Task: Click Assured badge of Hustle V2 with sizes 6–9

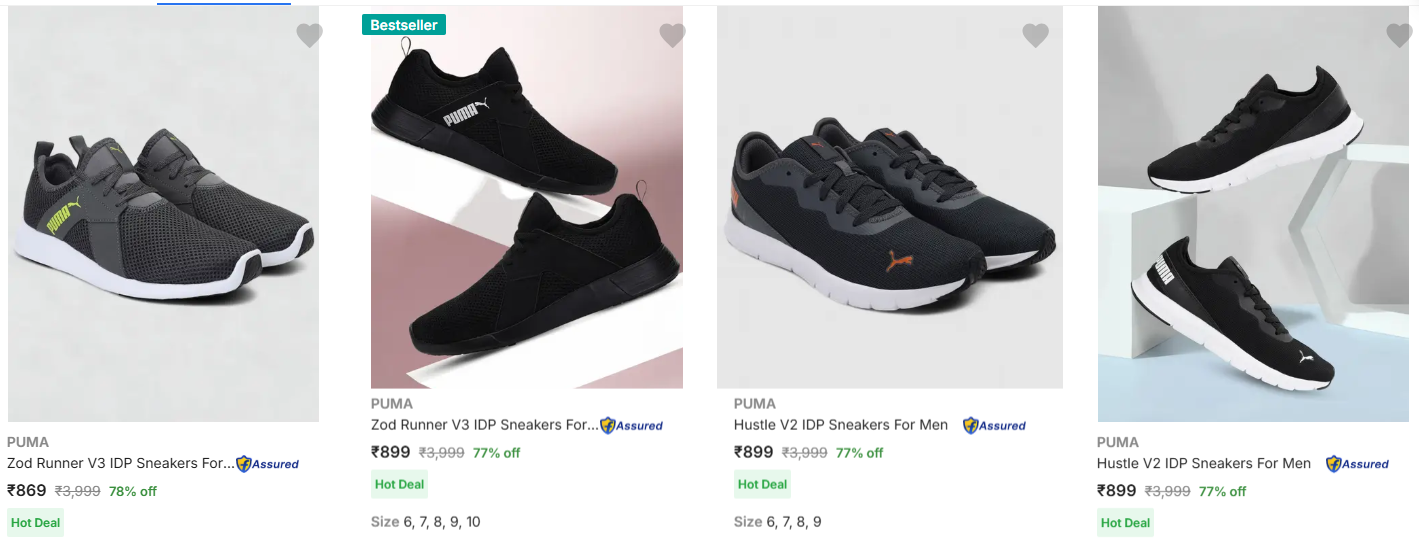Action: pyautogui.click(x=994, y=425)
